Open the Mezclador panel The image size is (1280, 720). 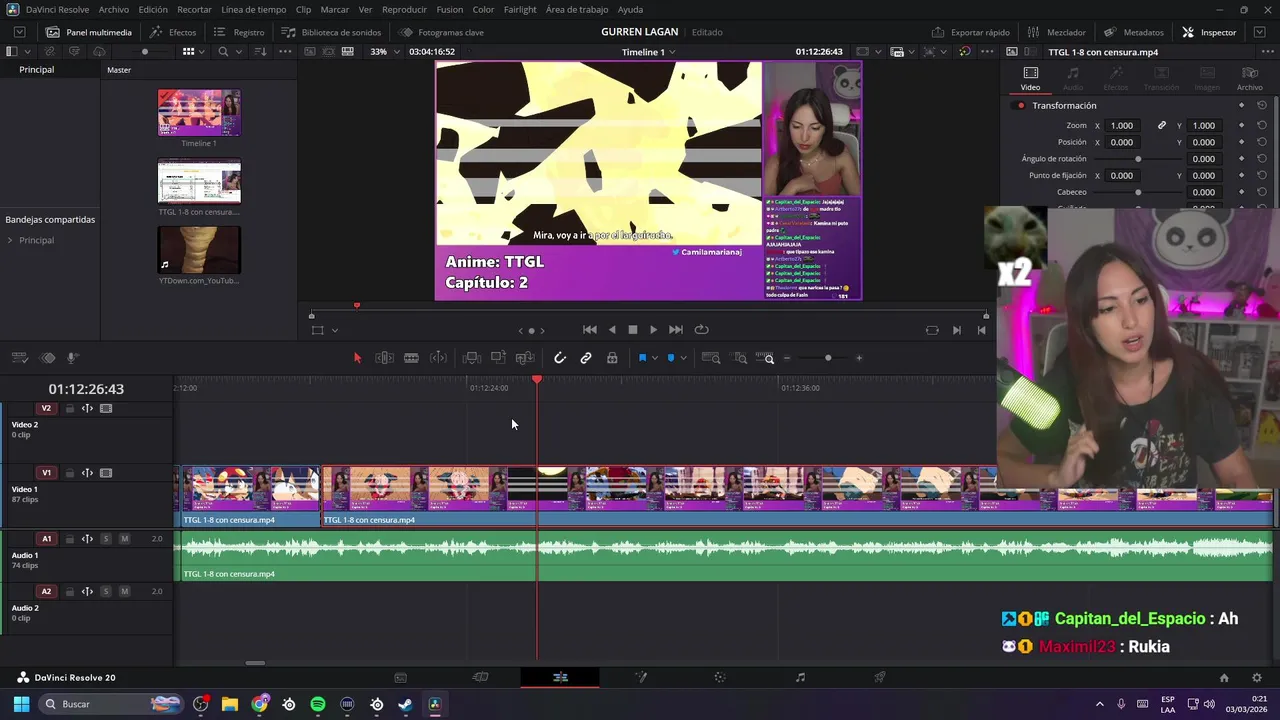point(1056,32)
